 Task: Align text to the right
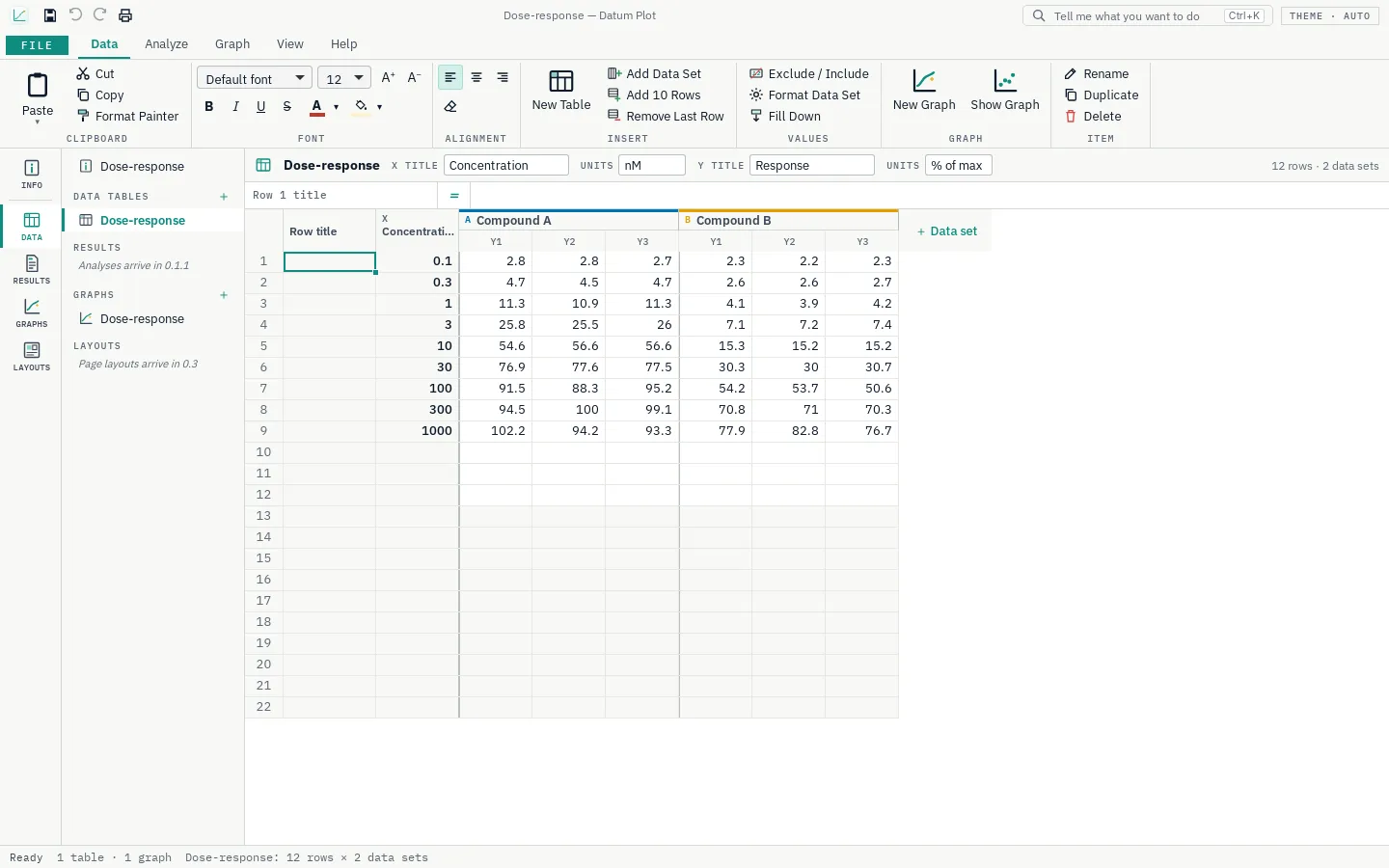503,77
